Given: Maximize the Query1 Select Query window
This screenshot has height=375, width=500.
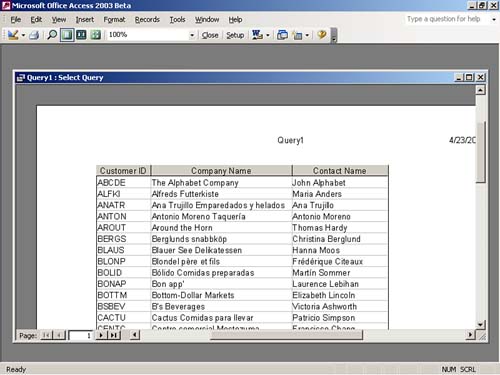Looking at the screenshot, I should [x=469, y=78].
